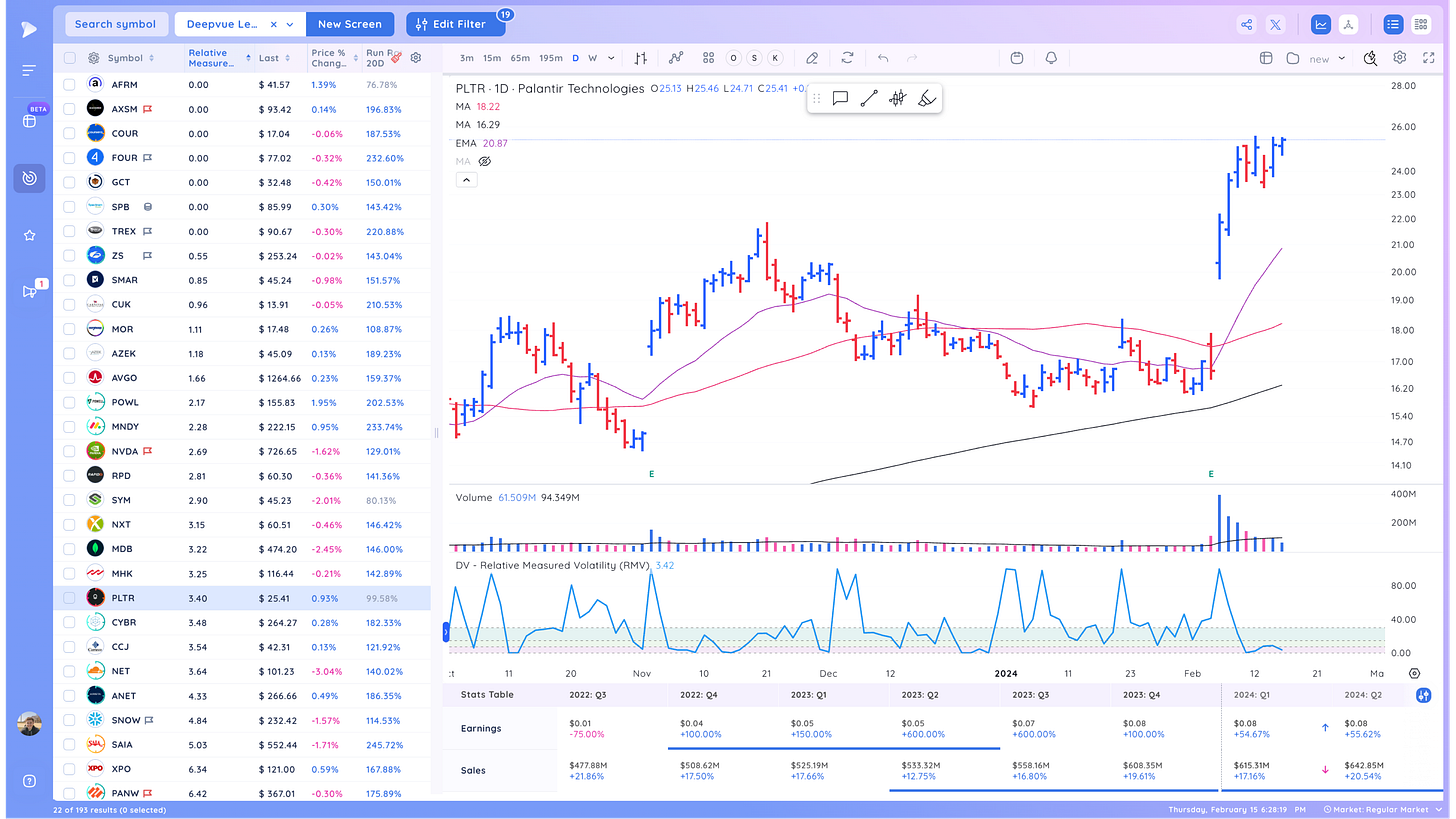
Task: Select the candlestick measure tool
Action: click(898, 98)
